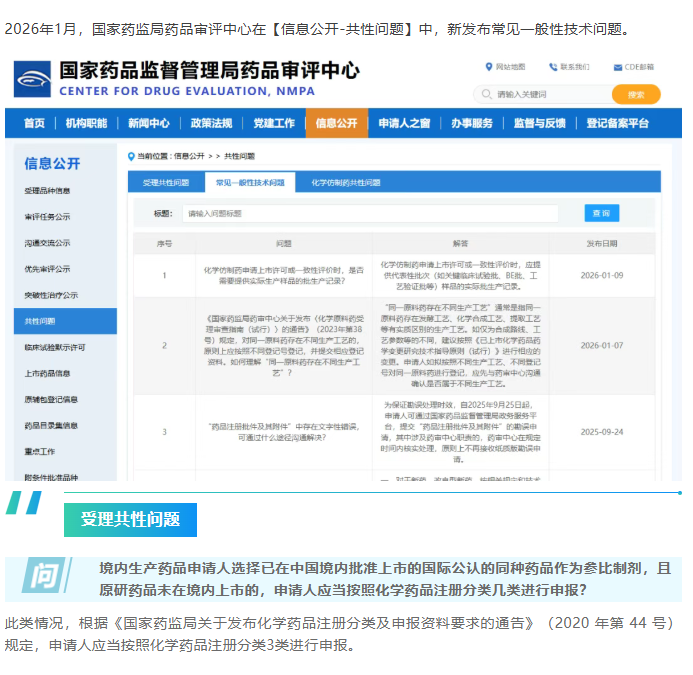The height and width of the screenshot is (675, 693).
Task: Open 上市药品信息 sidebar link
Action: [48, 373]
